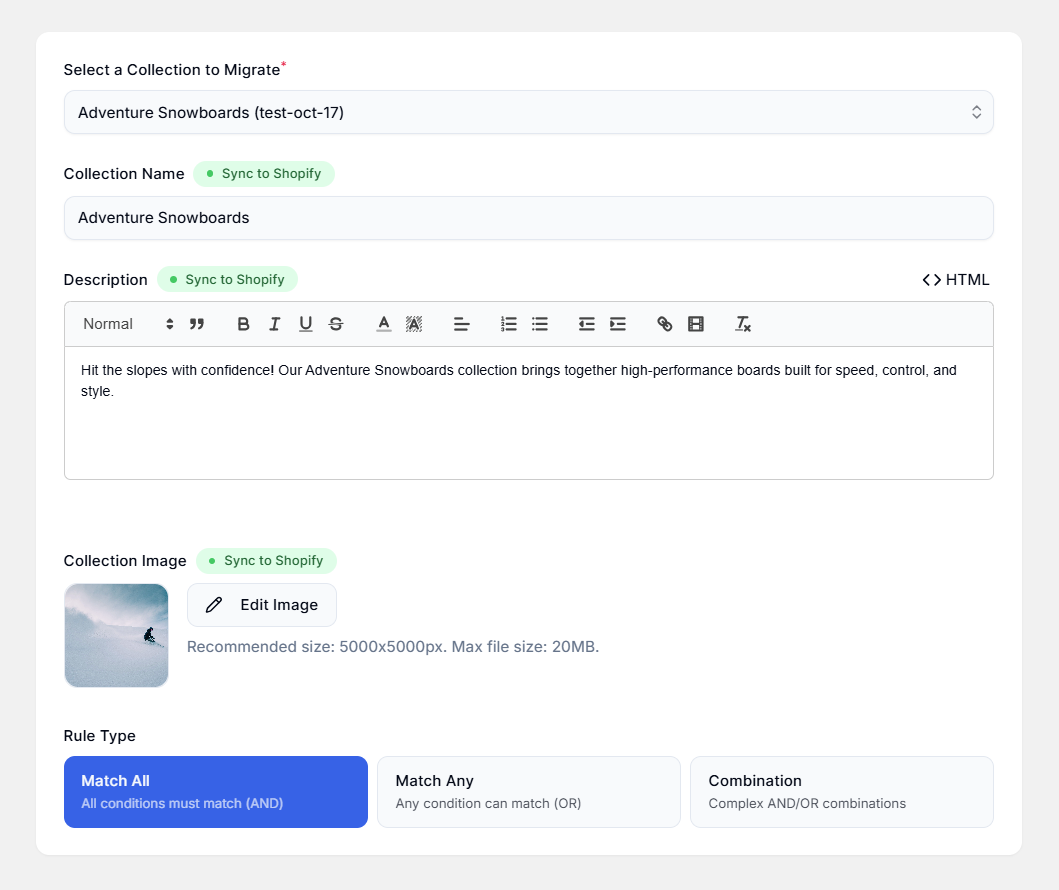This screenshot has width=1059, height=890.
Task: Click the snowboarder collection image thumbnail
Action: pos(116,635)
